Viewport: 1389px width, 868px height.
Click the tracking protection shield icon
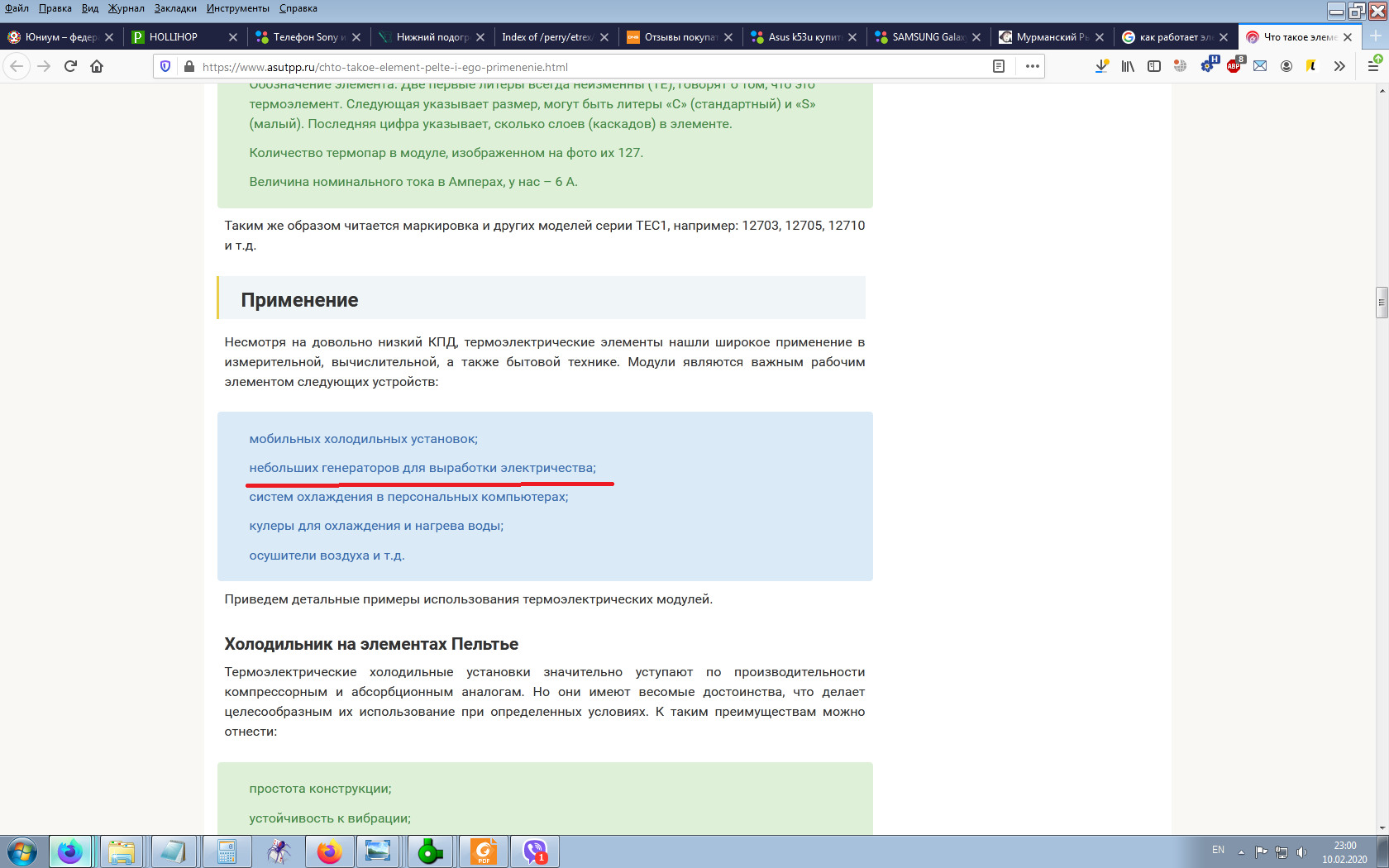(x=165, y=66)
